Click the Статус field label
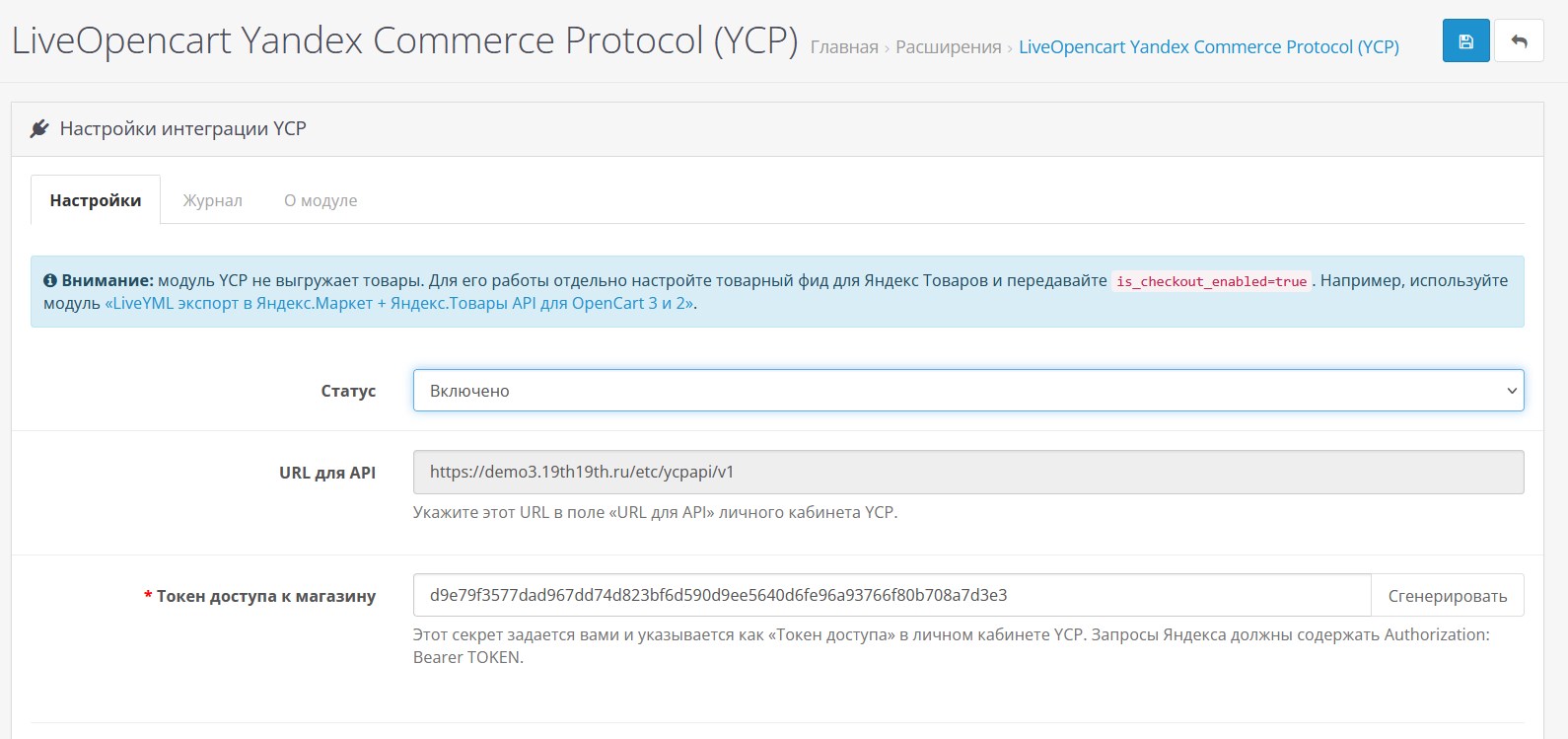The height and width of the screenshot is (739, 1568). 348,391
